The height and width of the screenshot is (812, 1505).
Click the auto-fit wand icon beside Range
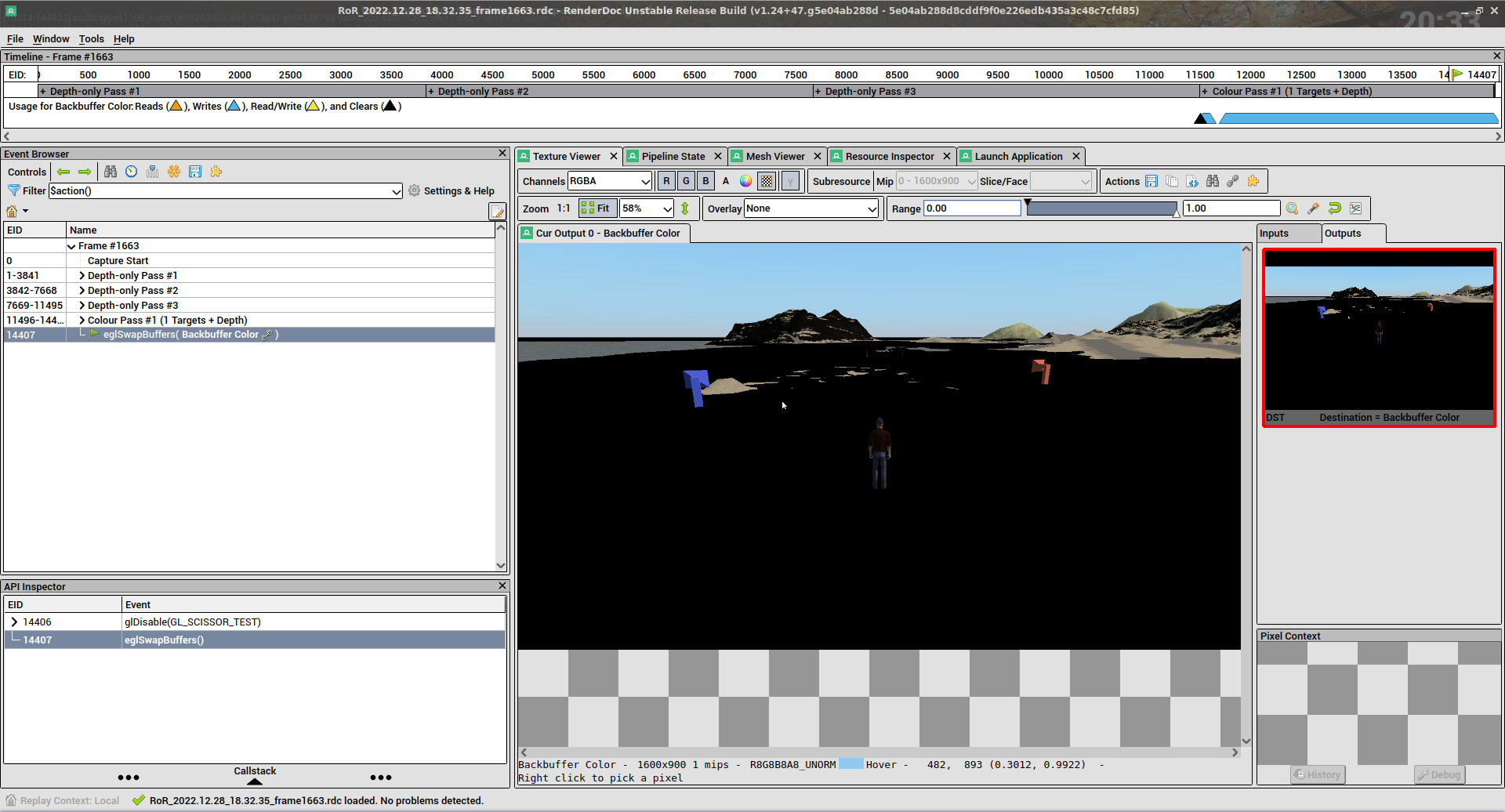click(x=1314, y=208)
